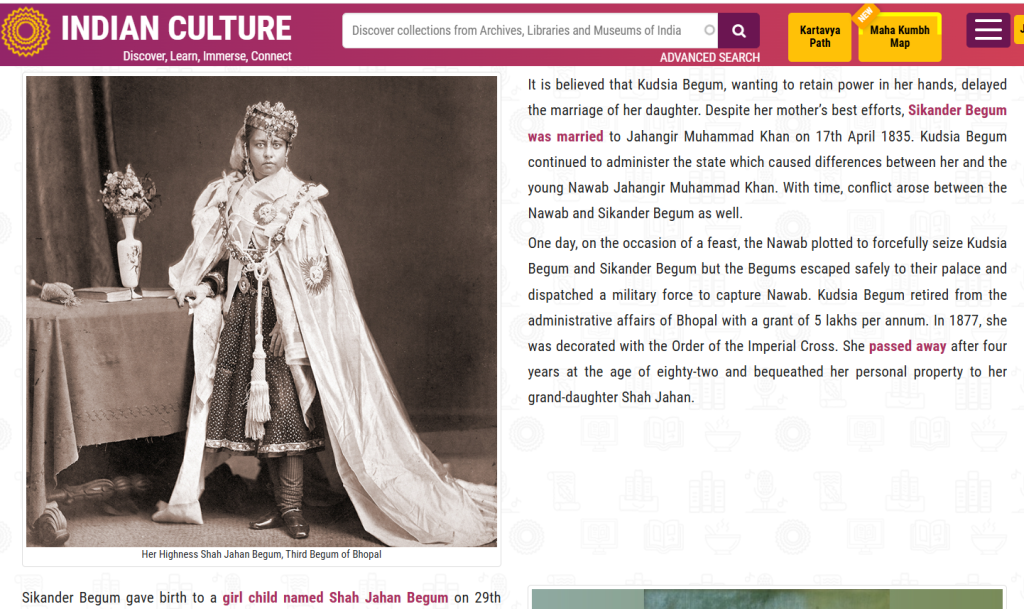Click the paragraph beginning "It is believed that"
The height and width of the screenshot is (609, 1024).
767,149
